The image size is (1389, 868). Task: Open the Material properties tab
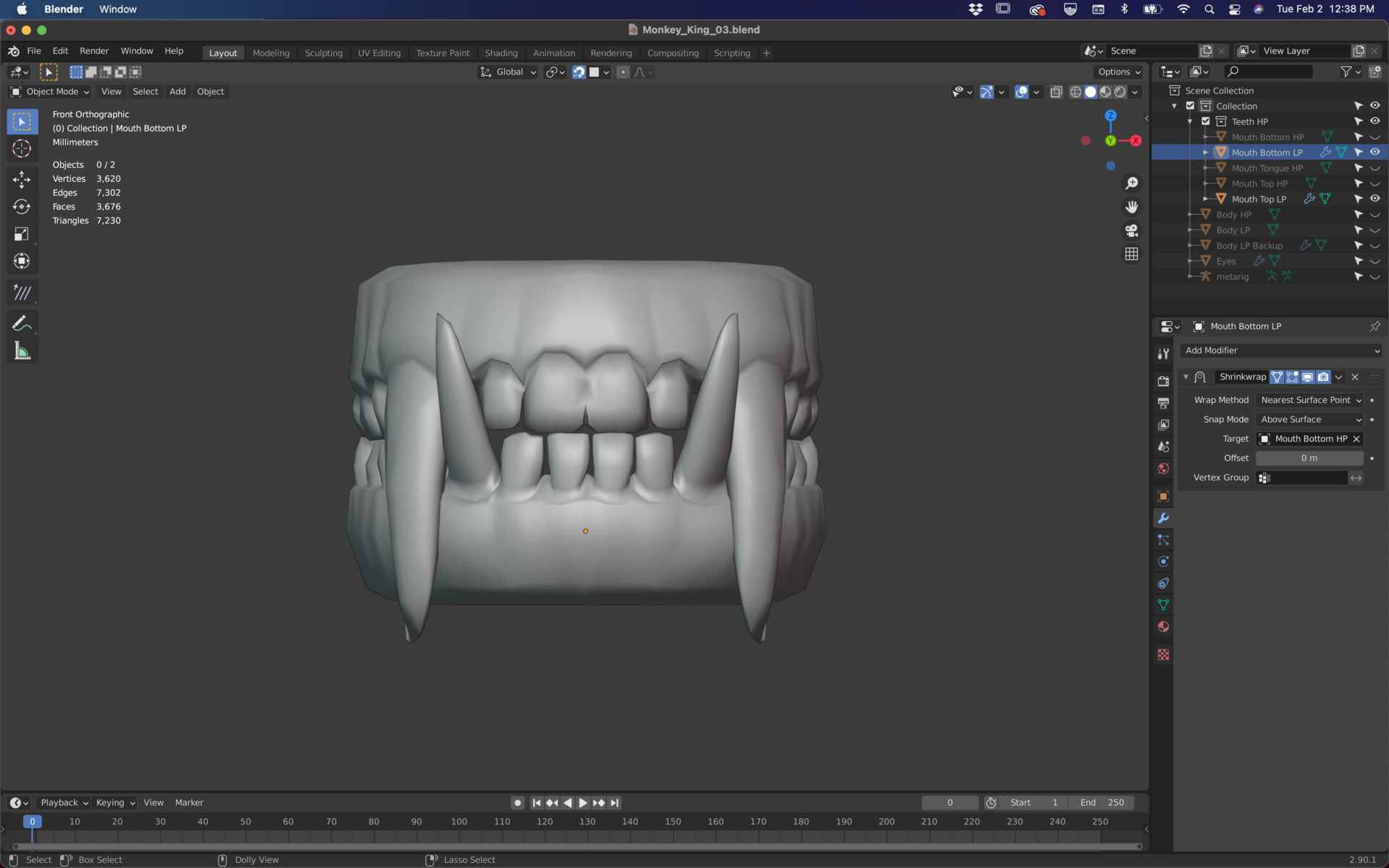[x=1163, y=627]
